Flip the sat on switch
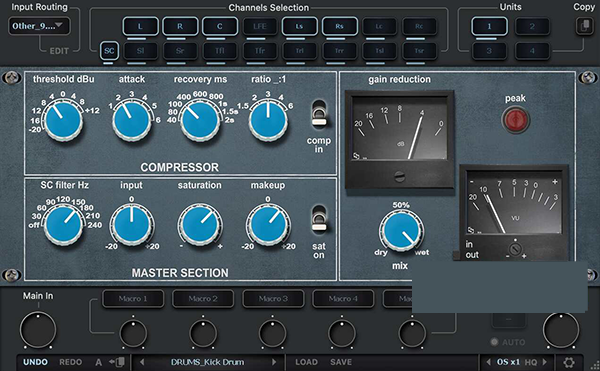600x371 pixels. (319, 219)
